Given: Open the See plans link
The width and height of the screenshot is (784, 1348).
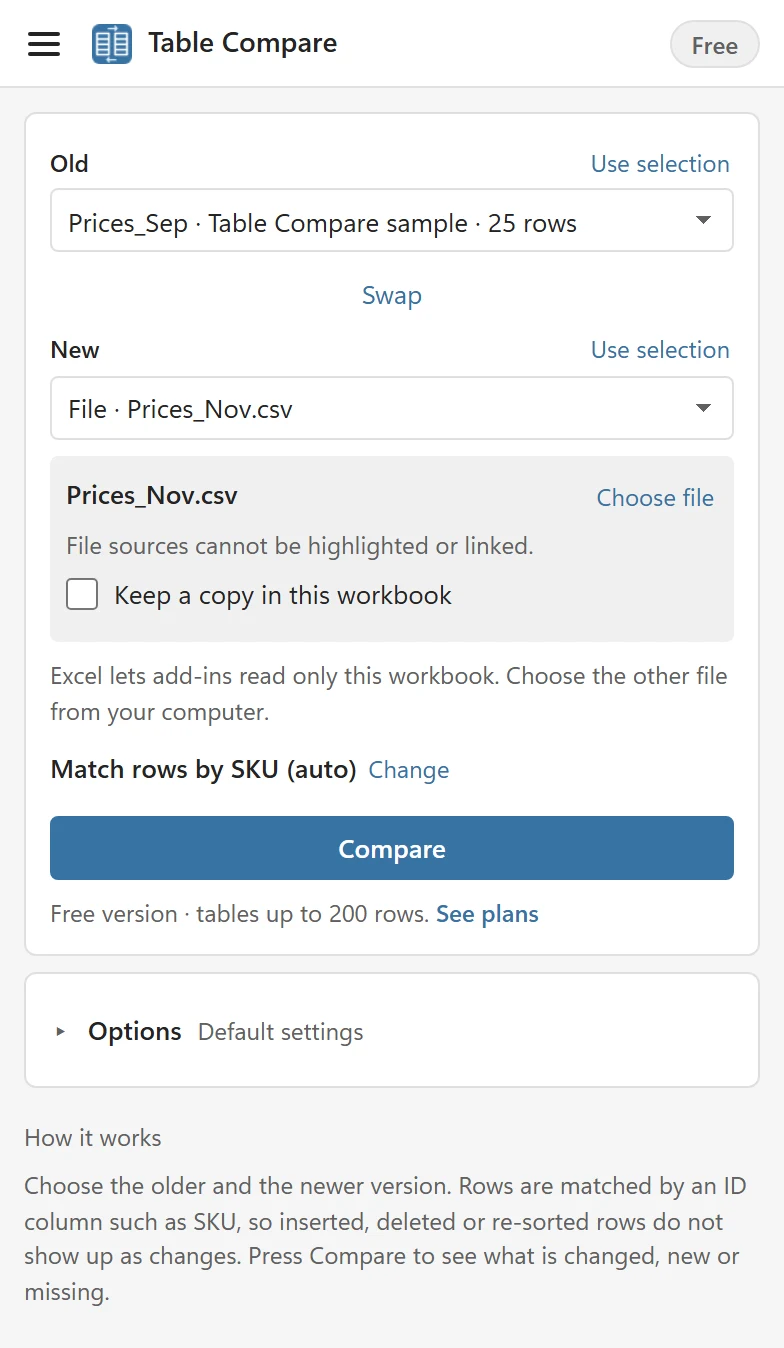Looking at the screenshot, I should (487, 914).
